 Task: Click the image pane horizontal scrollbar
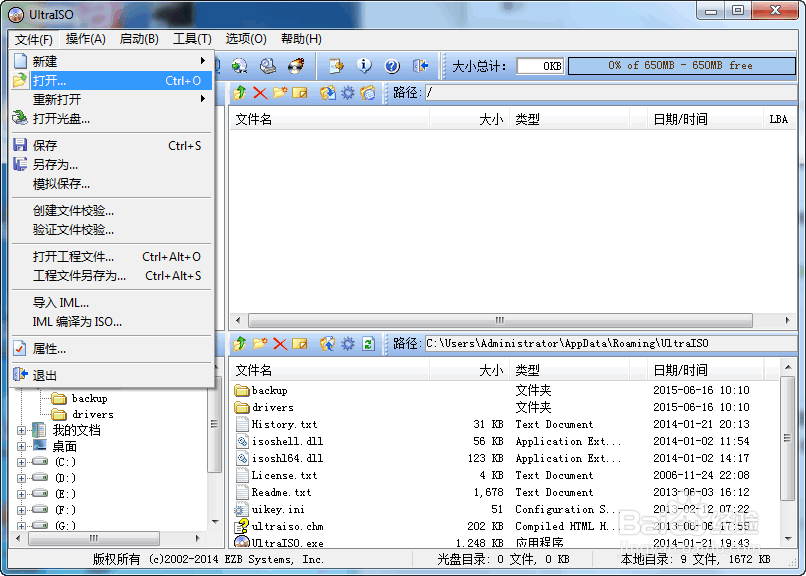[x=500, y=320]
